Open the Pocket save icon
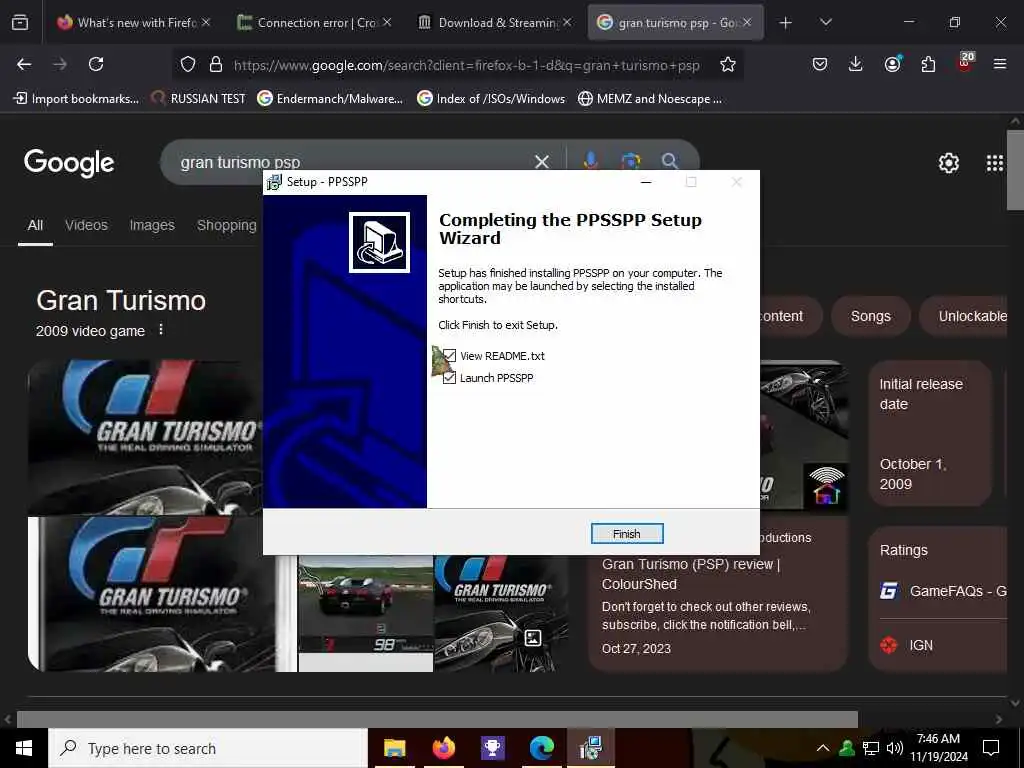The width and height of the screenshot is (1024, 768). click(x=820, y=64)
